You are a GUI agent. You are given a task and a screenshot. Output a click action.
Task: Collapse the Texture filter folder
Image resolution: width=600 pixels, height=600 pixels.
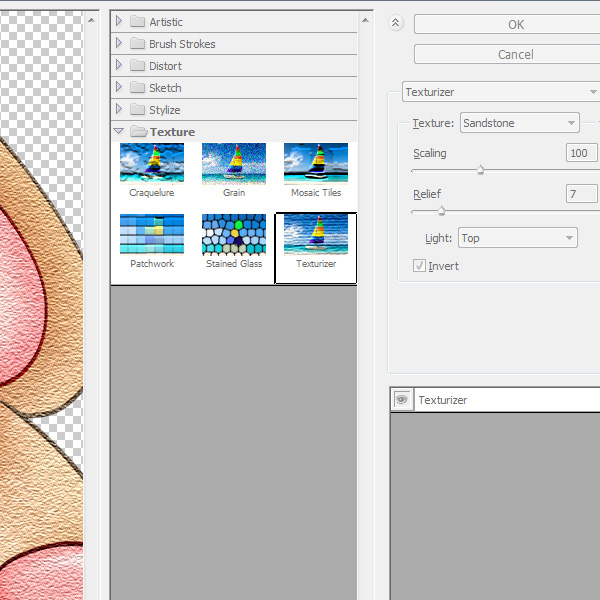119,131
